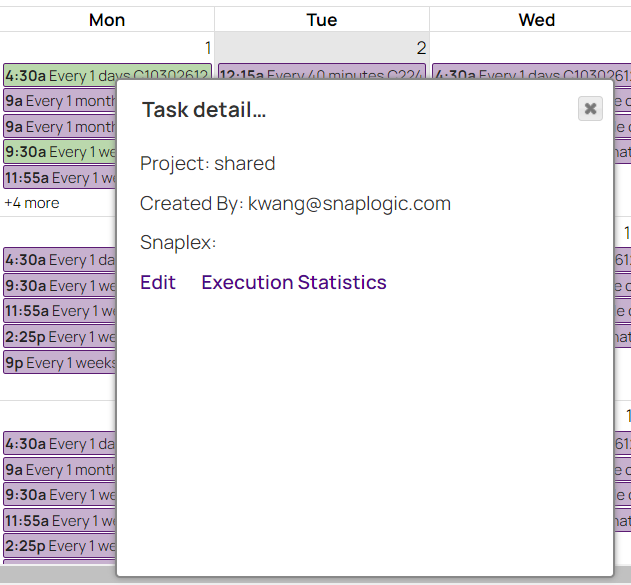631x585 pixels.
Task: Open Wednesday's 4:30a Every 1 days event
Action: (532, 72)
